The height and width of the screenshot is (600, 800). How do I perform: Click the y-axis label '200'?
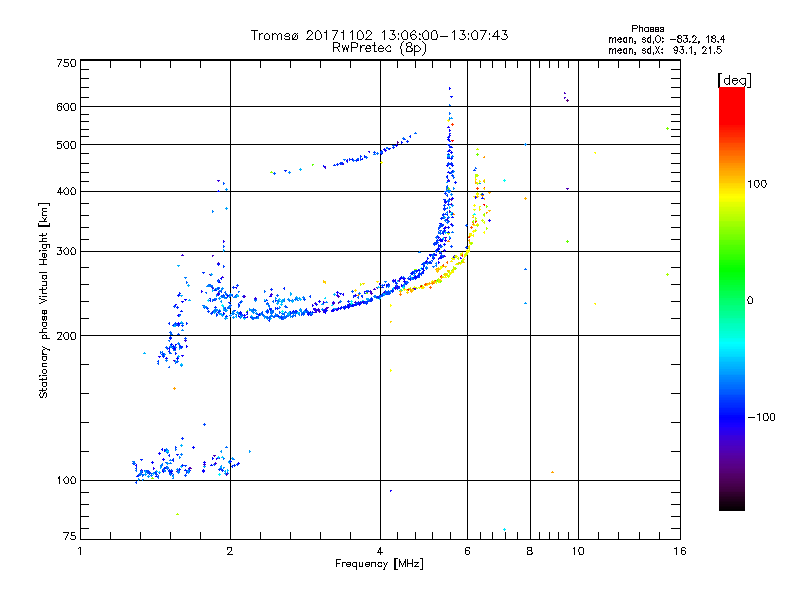coord(66,336)
